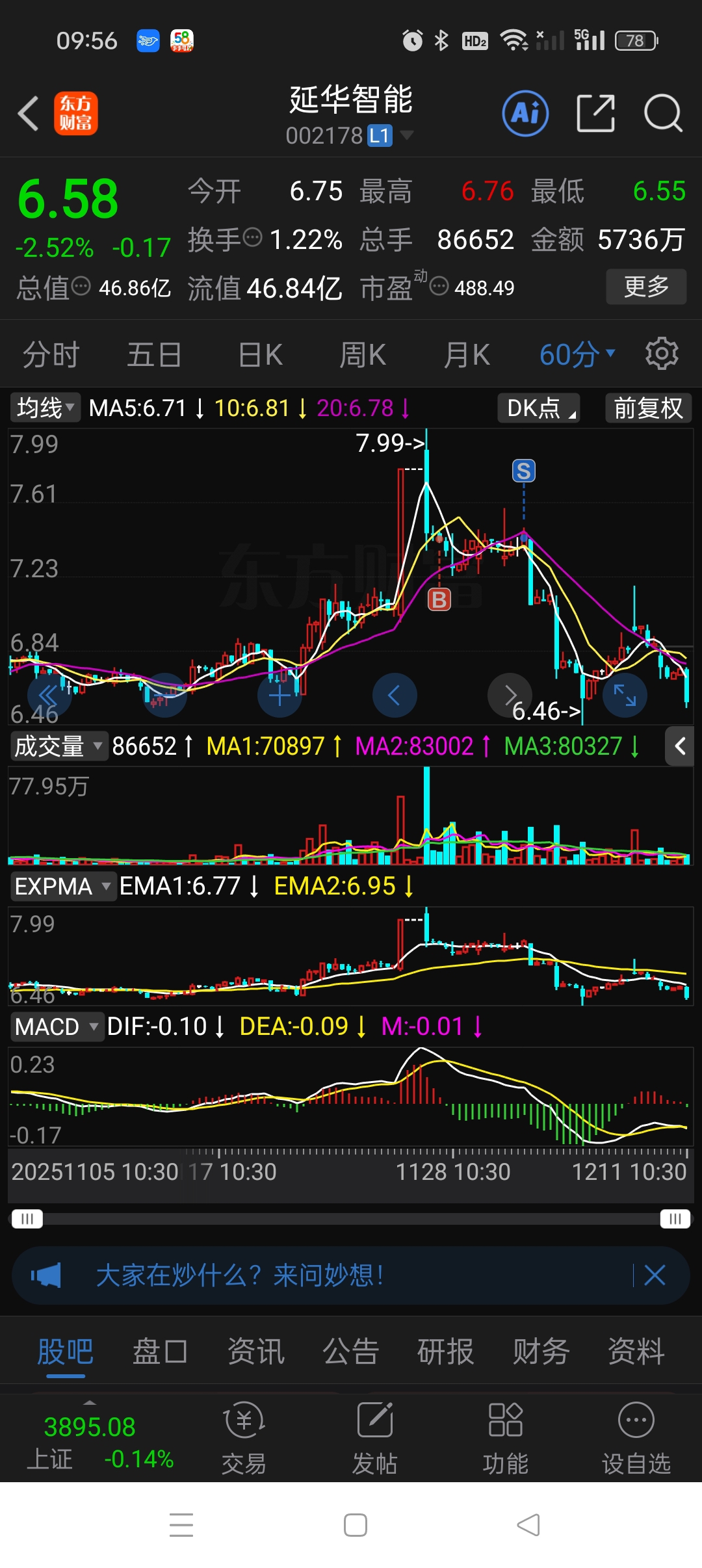
Task: Tap the 市盈 info smiley icon
Action: pos(439,286)
